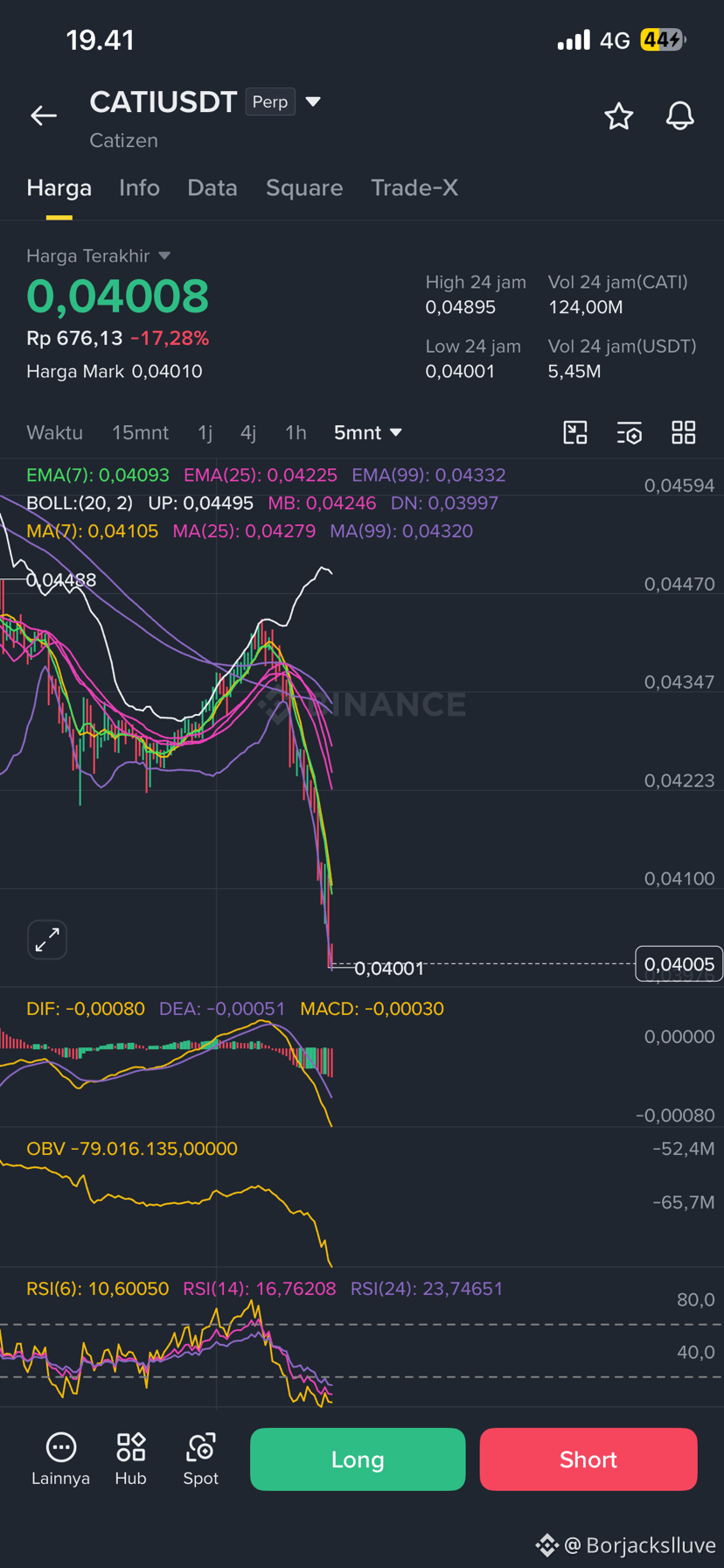The height and width of the screenshot is (1568, 724).
Task: Tap the Catizen subtitle
Action: click(124, 141)
